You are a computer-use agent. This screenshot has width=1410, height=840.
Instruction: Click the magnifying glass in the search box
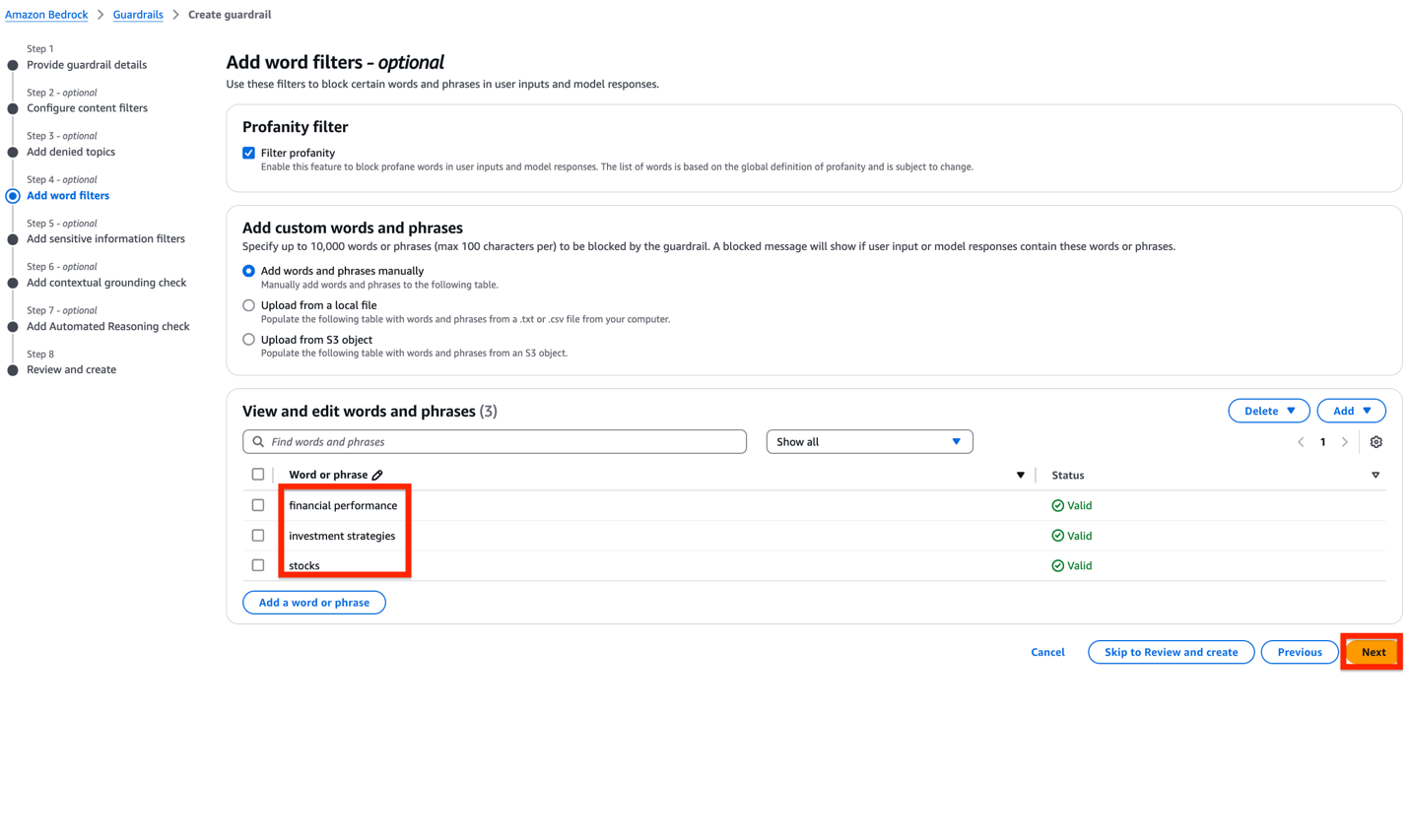point(258,441)
